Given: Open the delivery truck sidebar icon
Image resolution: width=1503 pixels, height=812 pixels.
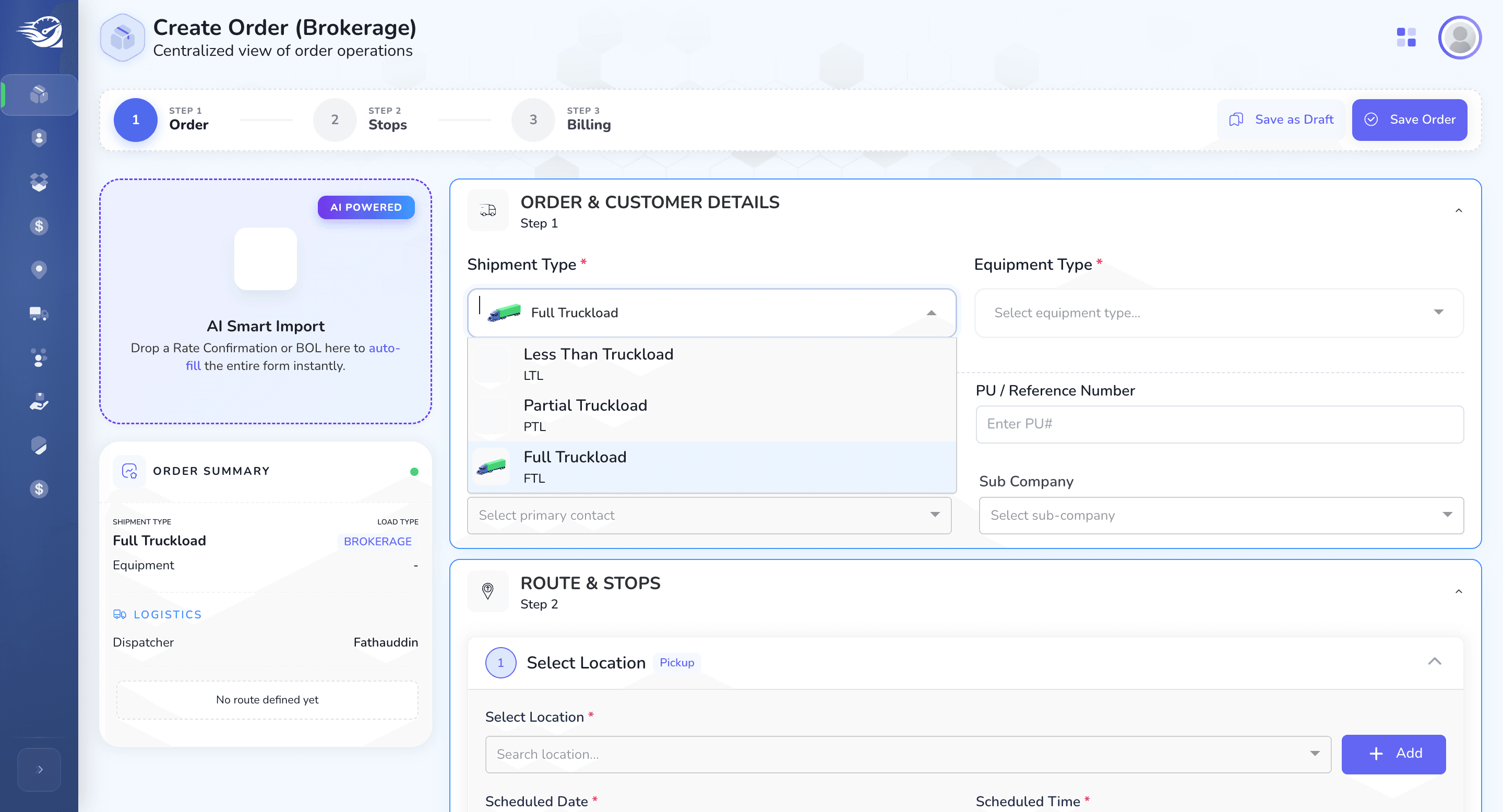Looking at the screenshot, I should point(39,314).
